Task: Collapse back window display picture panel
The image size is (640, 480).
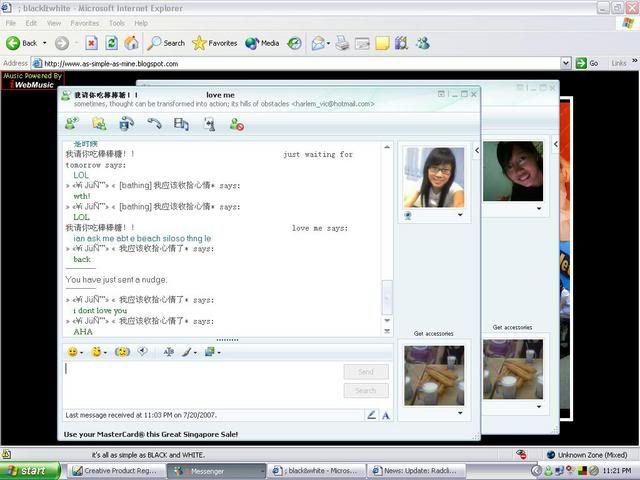Action: (556, 144)
